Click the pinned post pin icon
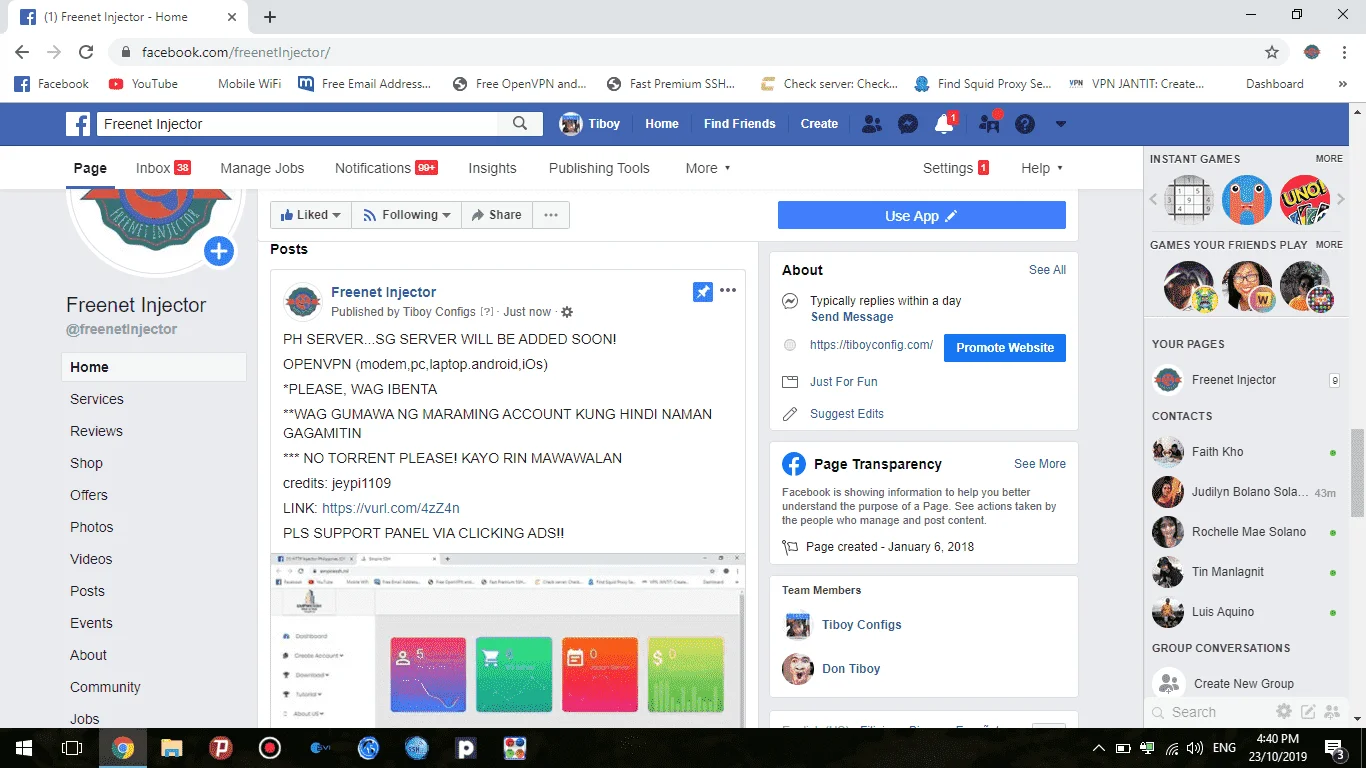The height and width of the screenshot is (768, 1366). pos(703,291)
